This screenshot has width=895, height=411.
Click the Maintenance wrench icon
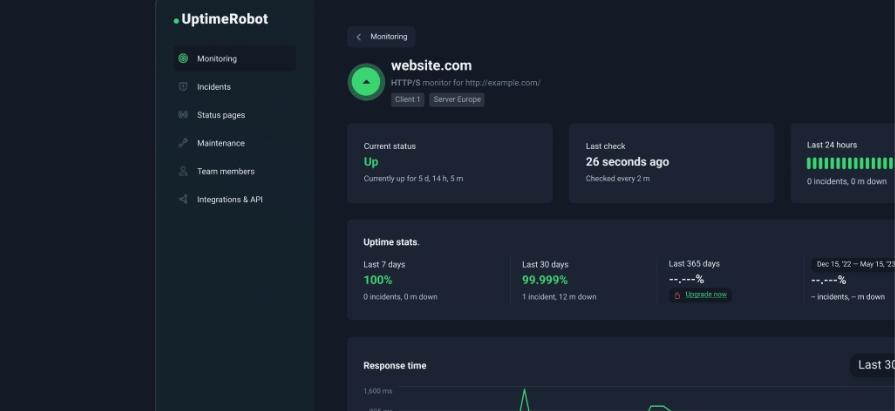(183, 143)
